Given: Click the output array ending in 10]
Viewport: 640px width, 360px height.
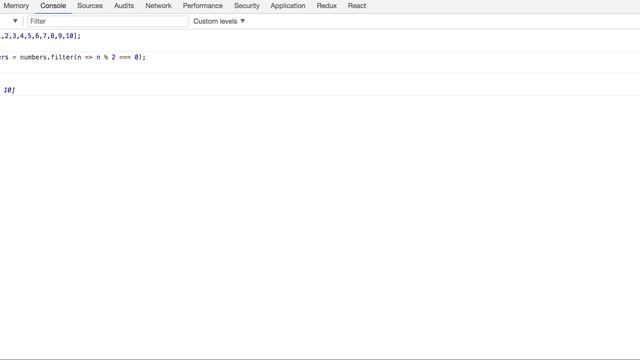Looking at the screenshot, I should [x=8, y=90].
